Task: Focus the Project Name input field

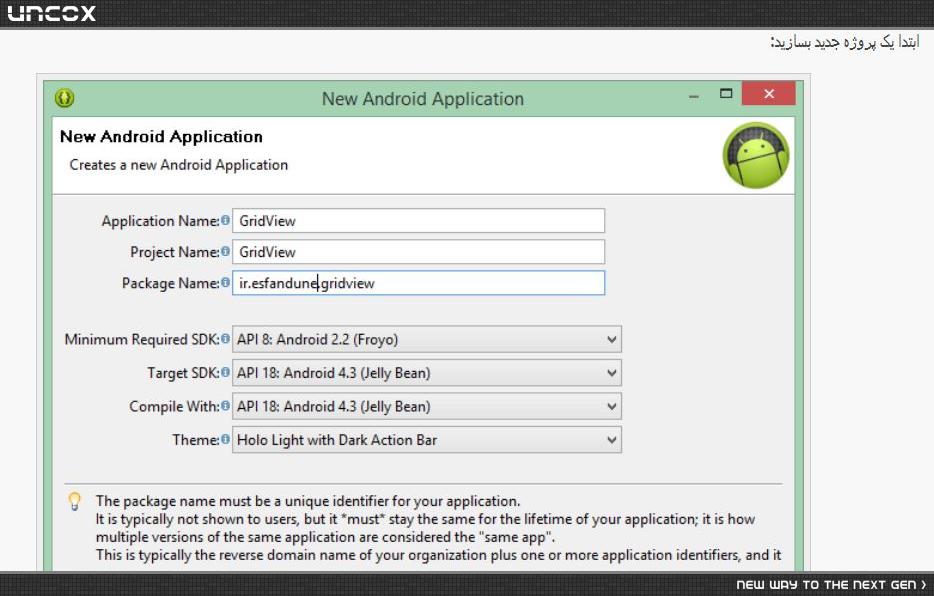Action: tap(418, 252)
